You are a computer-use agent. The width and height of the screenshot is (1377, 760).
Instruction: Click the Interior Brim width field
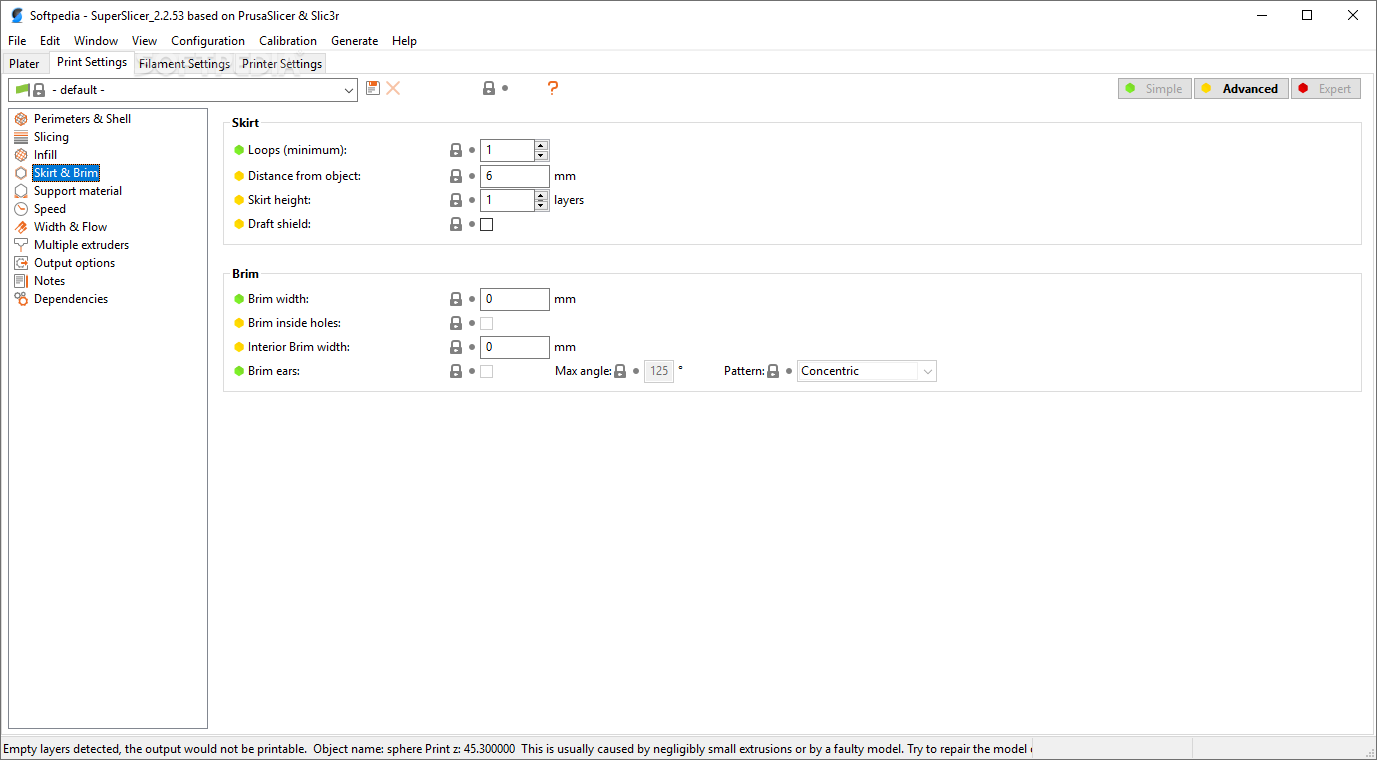tap(515, 347)
